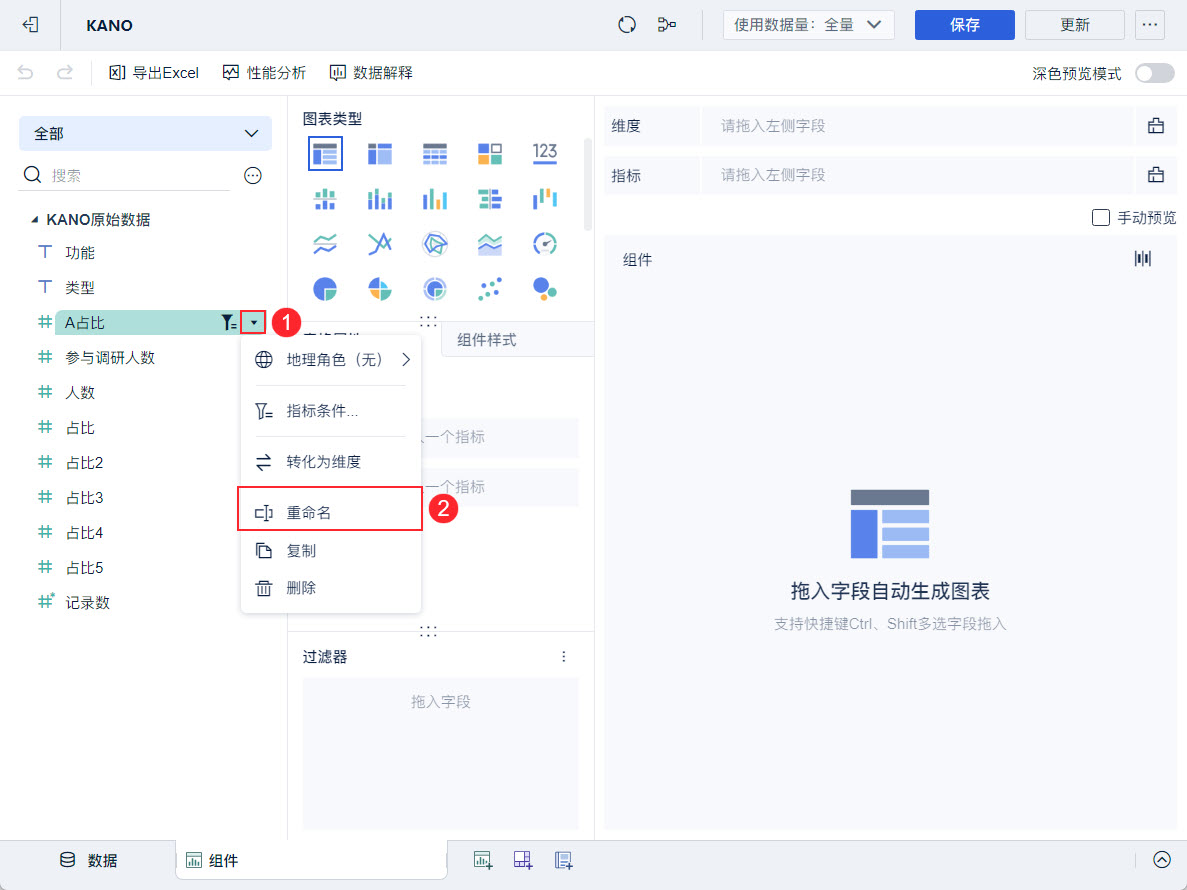Viewport: 1187px width, 890px height.
Task: Click the 更新 button
Action: (1074, 25)
